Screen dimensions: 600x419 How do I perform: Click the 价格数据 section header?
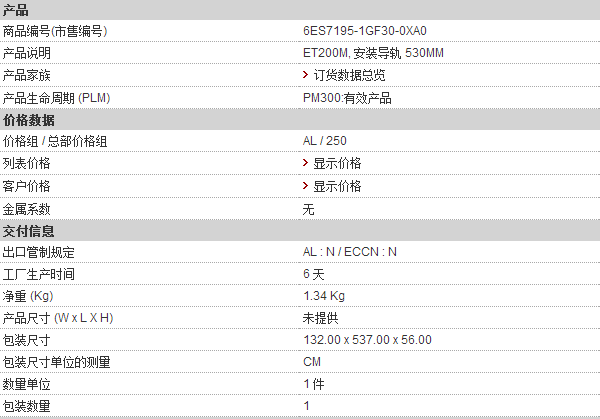(300, 120)
